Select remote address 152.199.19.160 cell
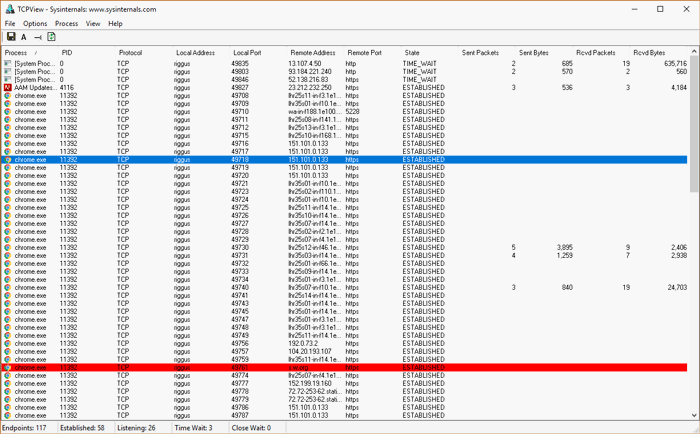The image size is (700, 434). [310, 384]
